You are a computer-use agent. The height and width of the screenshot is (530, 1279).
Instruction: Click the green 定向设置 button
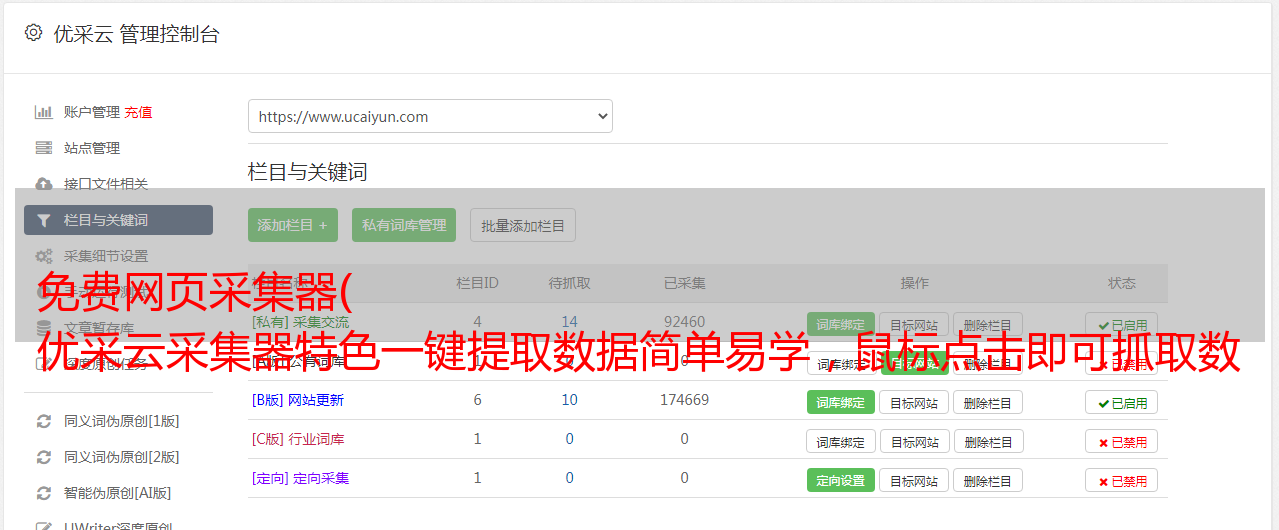(841, 480)
